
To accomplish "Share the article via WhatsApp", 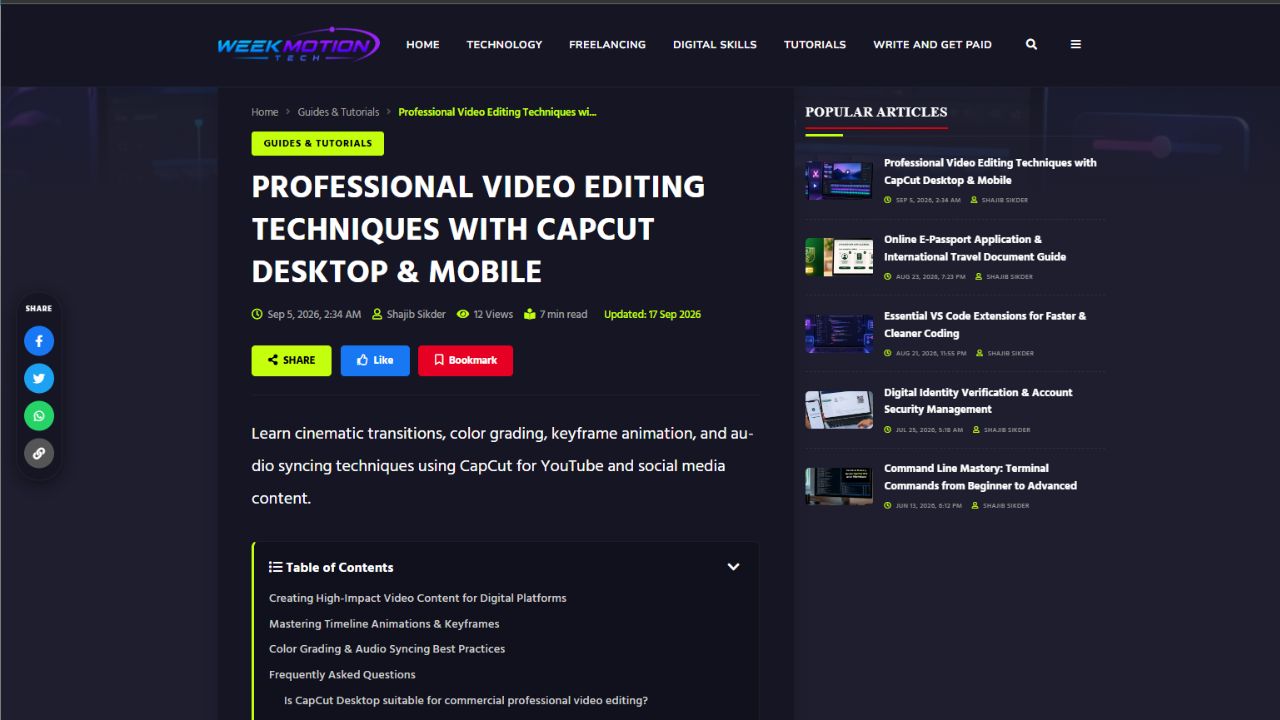I will click(39, 416).
